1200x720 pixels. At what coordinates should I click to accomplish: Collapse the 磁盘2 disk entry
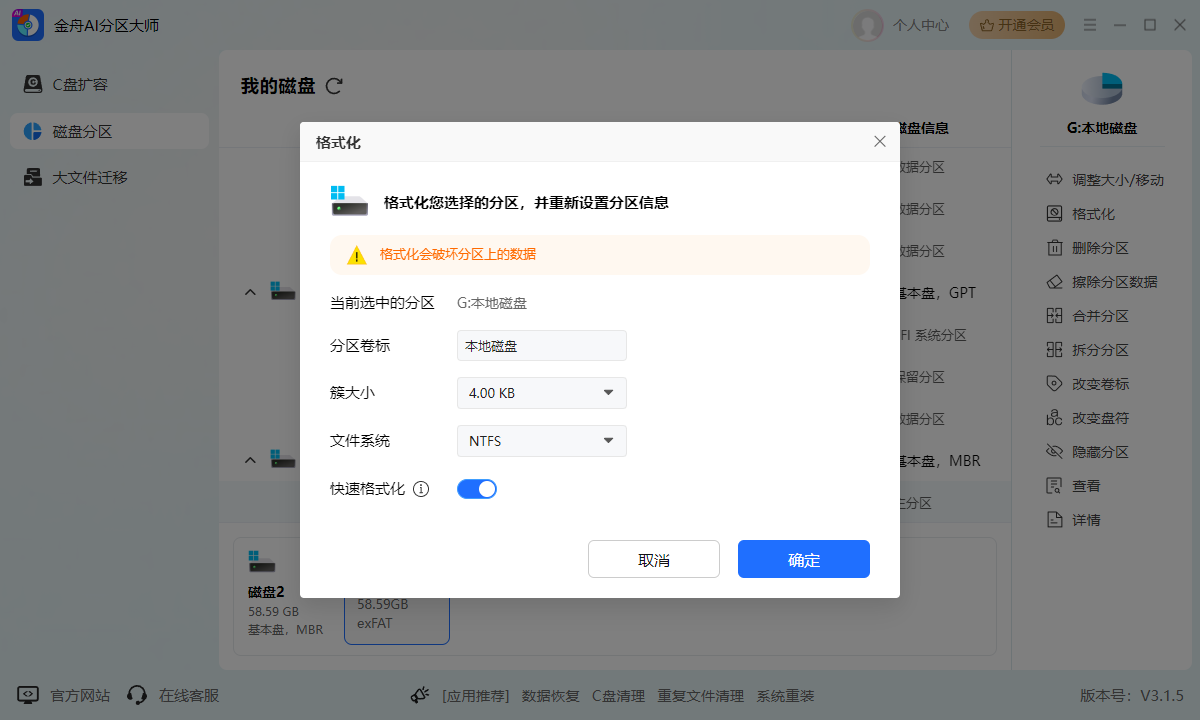[250, 460]
